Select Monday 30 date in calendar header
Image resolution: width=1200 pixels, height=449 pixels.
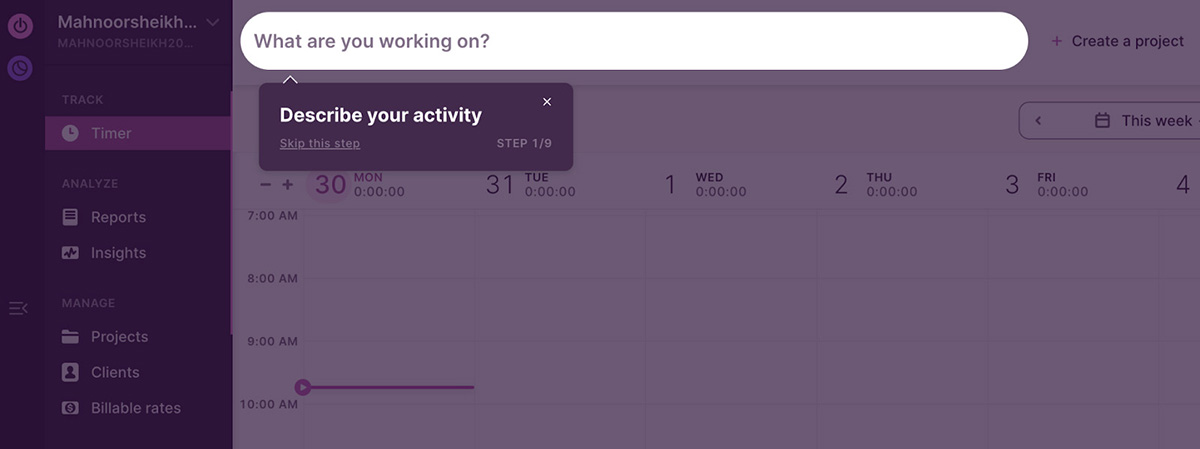tap(331, 185)
